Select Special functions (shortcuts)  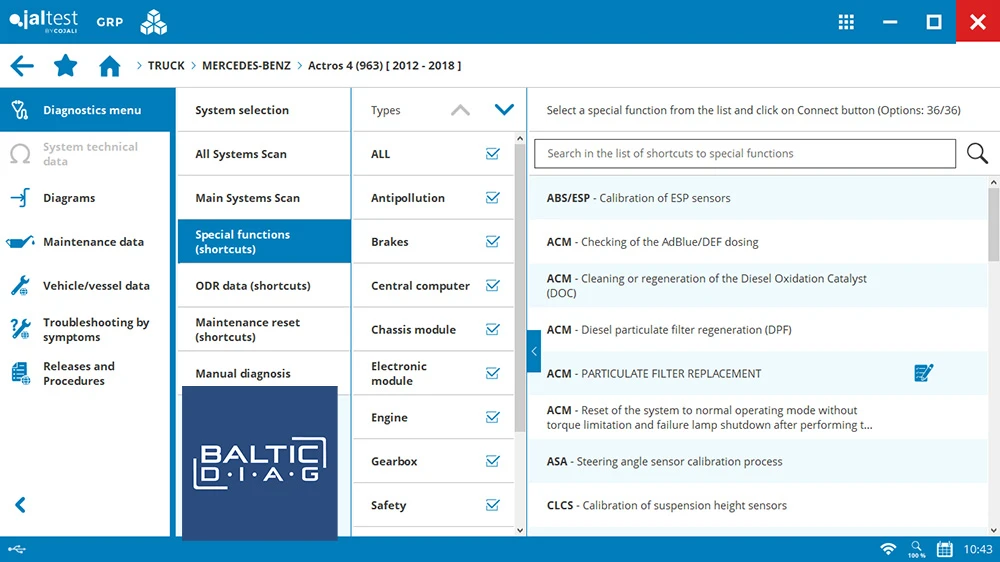[x=264, y=242]
